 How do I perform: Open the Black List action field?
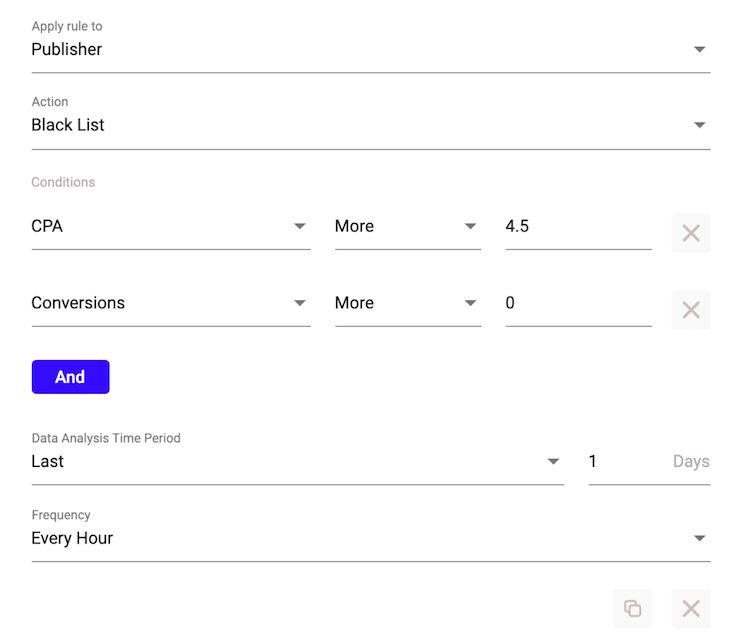[x=371, y=125]
